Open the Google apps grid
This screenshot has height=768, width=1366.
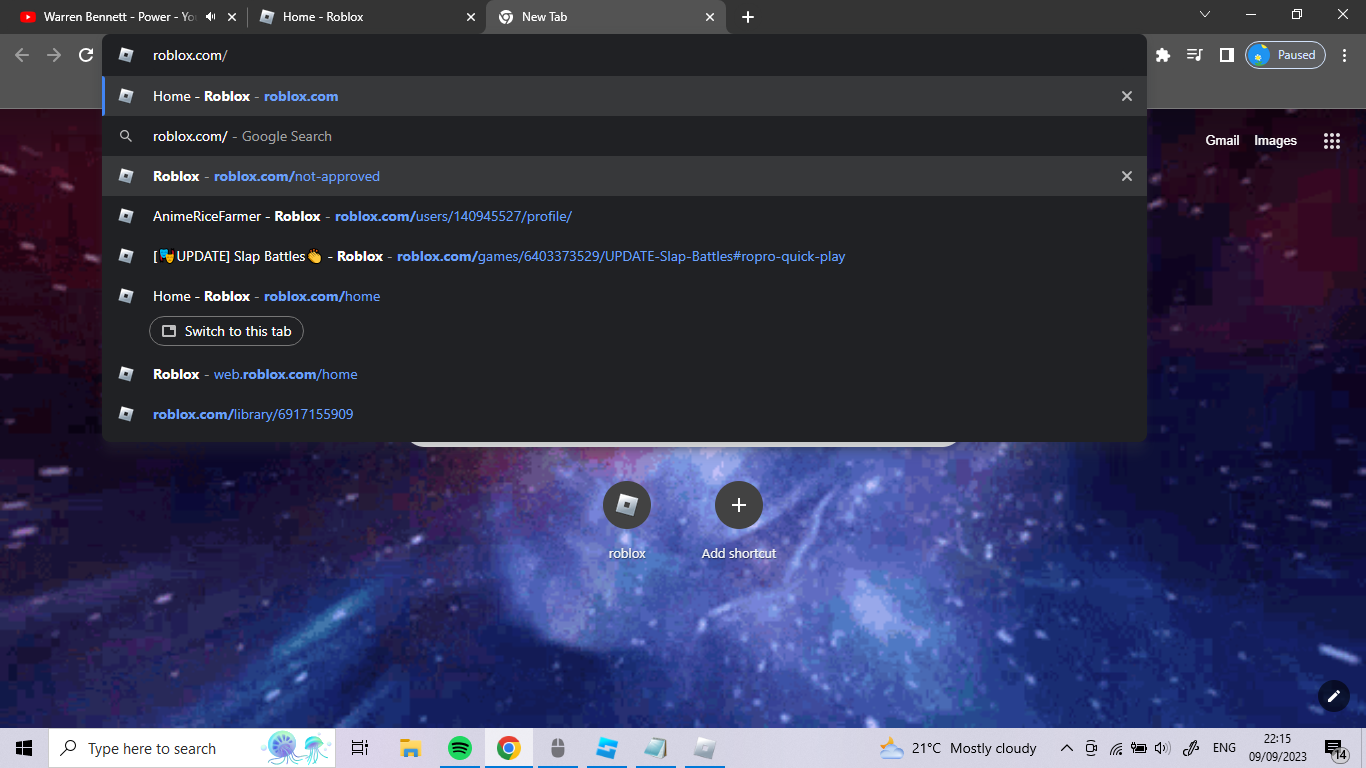click(x=1332, y=141)
